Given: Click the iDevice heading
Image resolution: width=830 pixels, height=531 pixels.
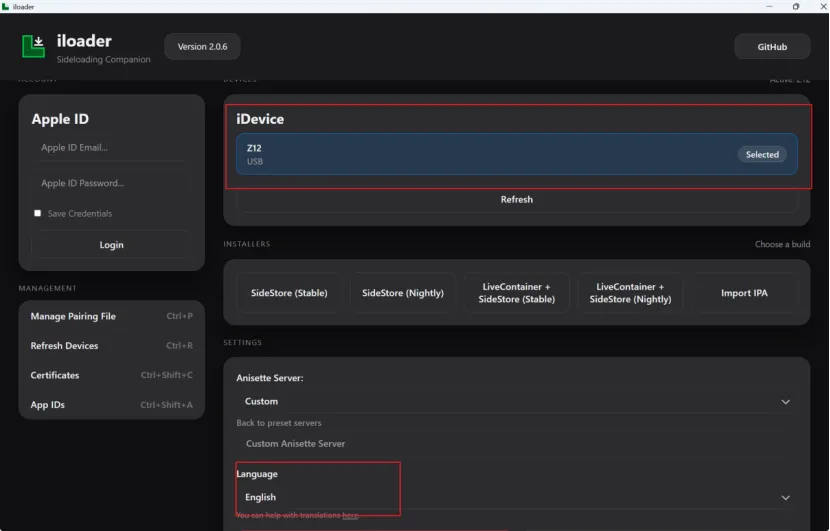Looking at the screenshot, I should click(x=260, y=119).
